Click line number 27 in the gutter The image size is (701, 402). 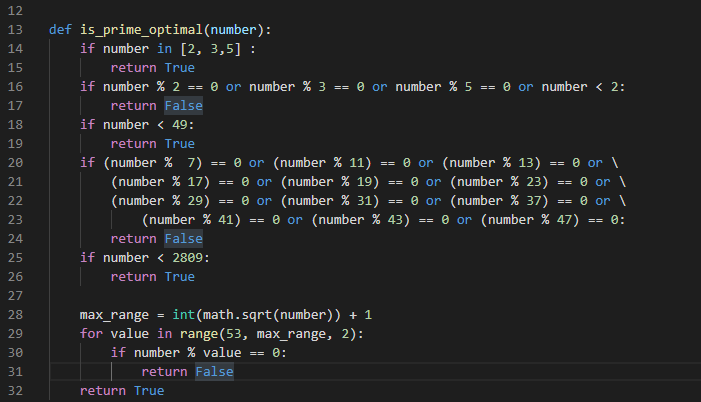(x=15, y=296)
